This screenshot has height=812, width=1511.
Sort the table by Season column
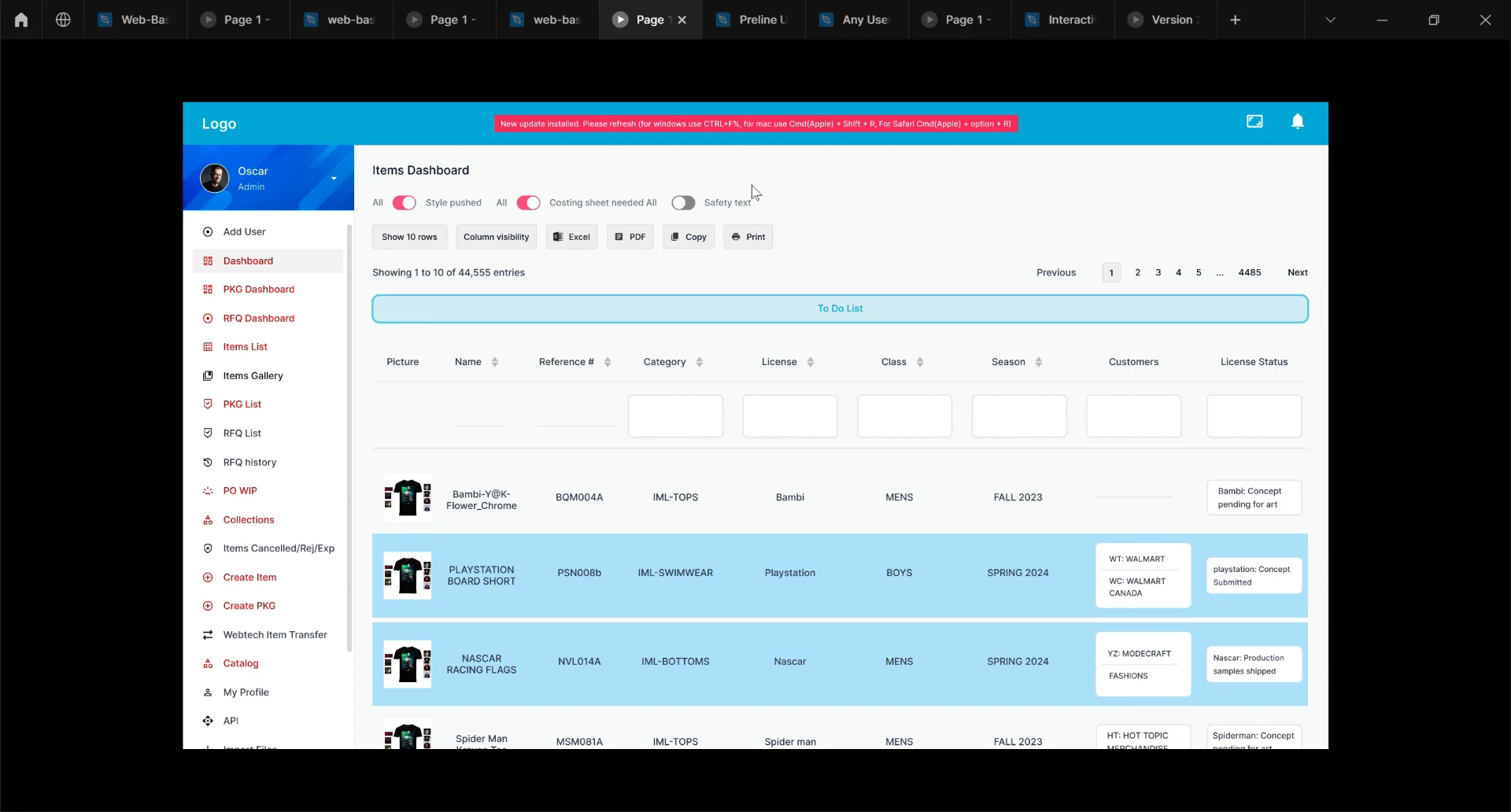coord(1039,362)
